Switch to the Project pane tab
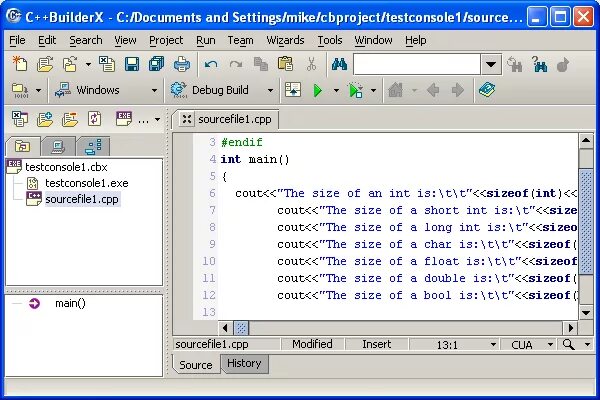 pyautogui.click(x=23, y=147)
